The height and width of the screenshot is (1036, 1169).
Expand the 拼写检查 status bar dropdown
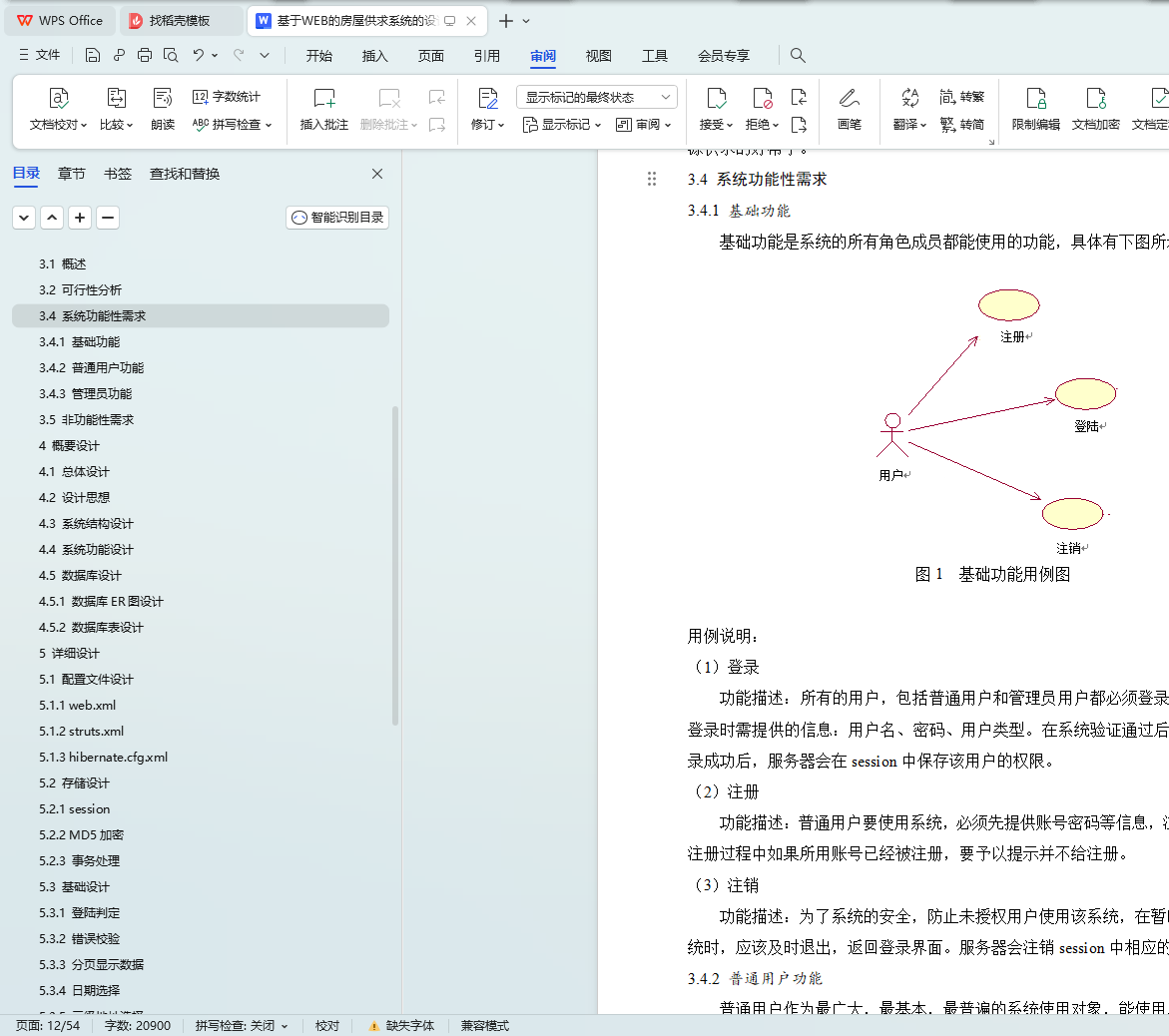coord(285,1026)
